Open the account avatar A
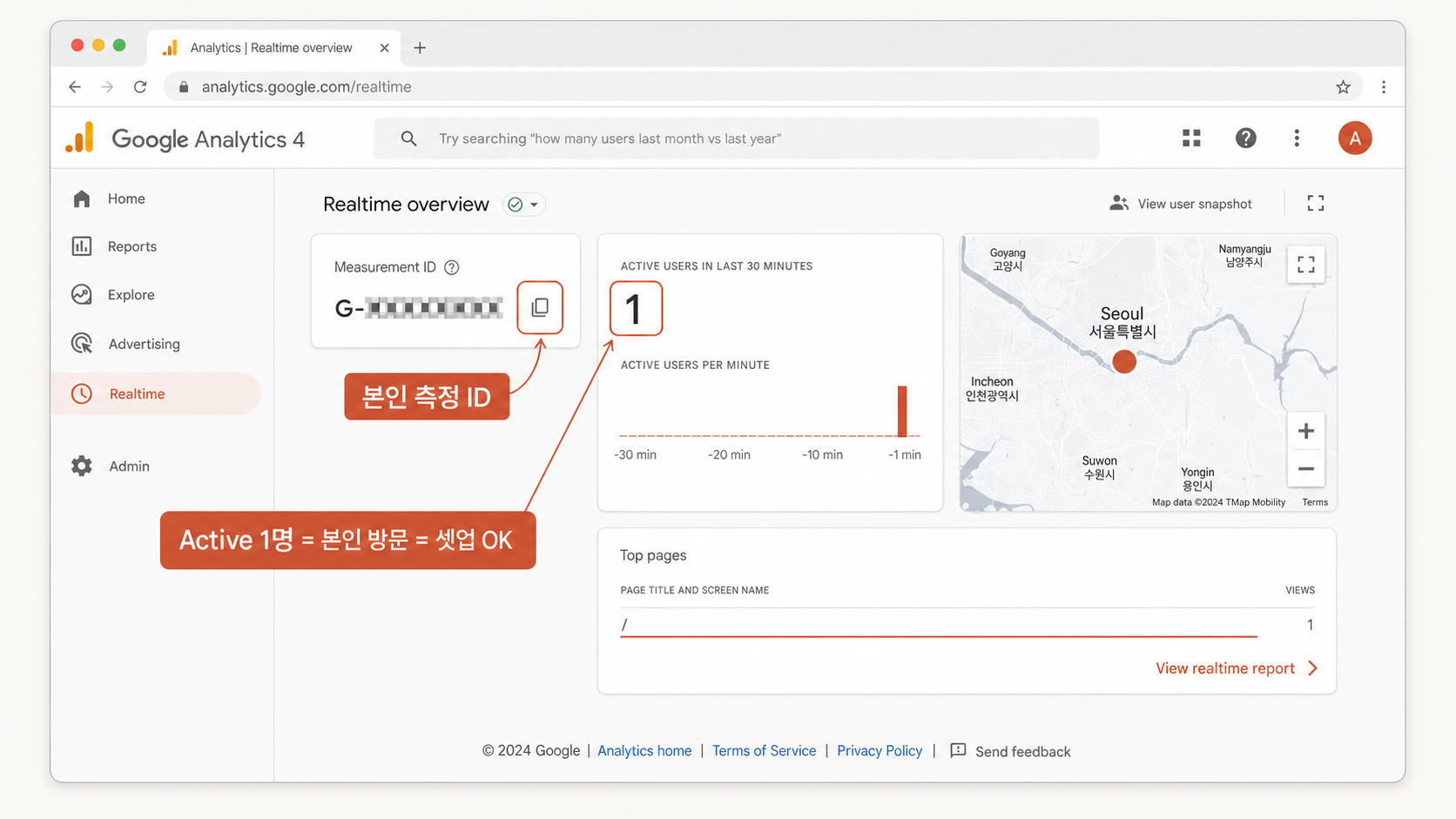Screen dimensions: 1456x819 tap(1354, 138)
